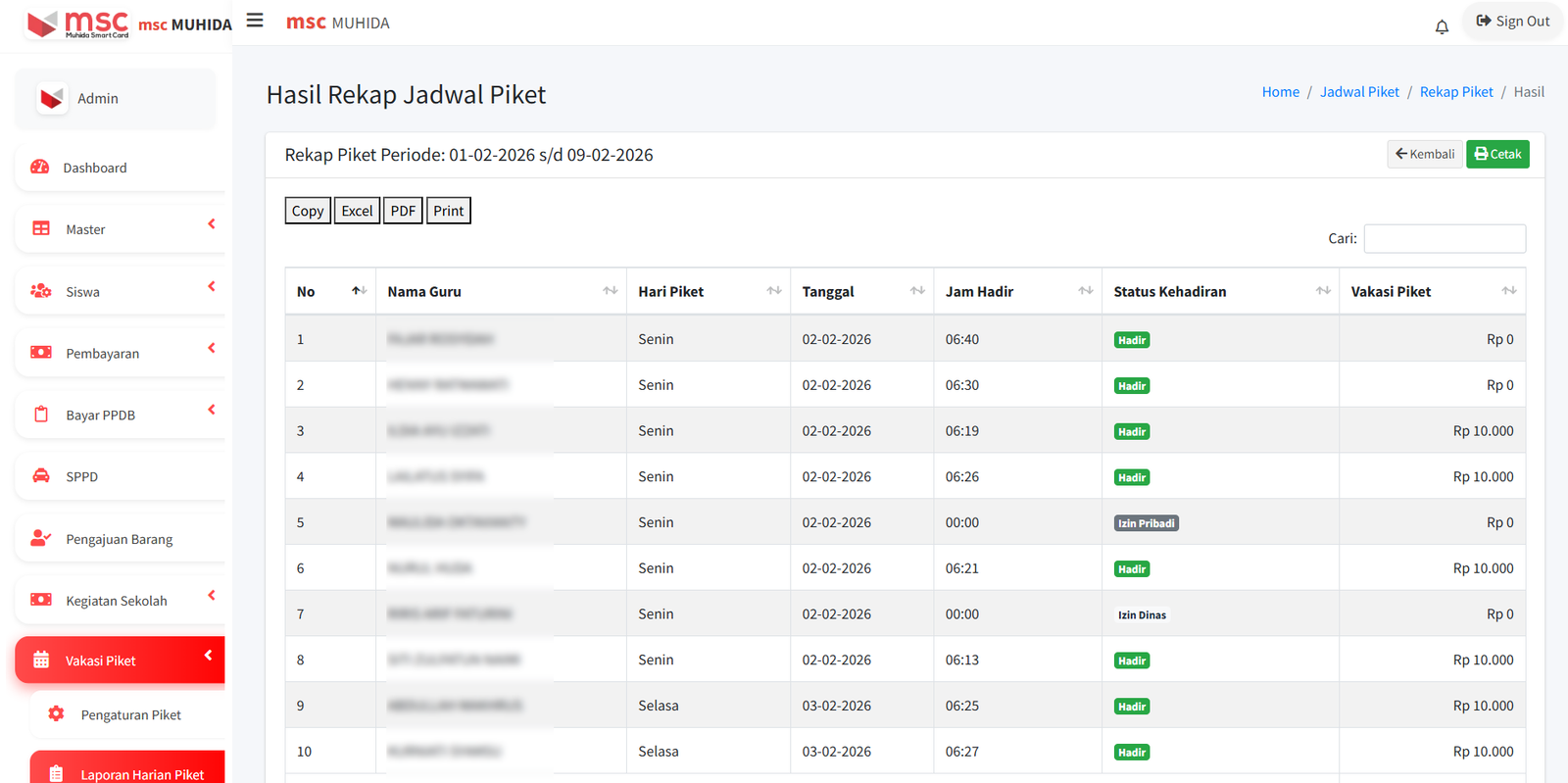Screen dimensions: 1568x783
Task: Click the Pengajuan Barang user icon
Action: [x=40, y=538]
